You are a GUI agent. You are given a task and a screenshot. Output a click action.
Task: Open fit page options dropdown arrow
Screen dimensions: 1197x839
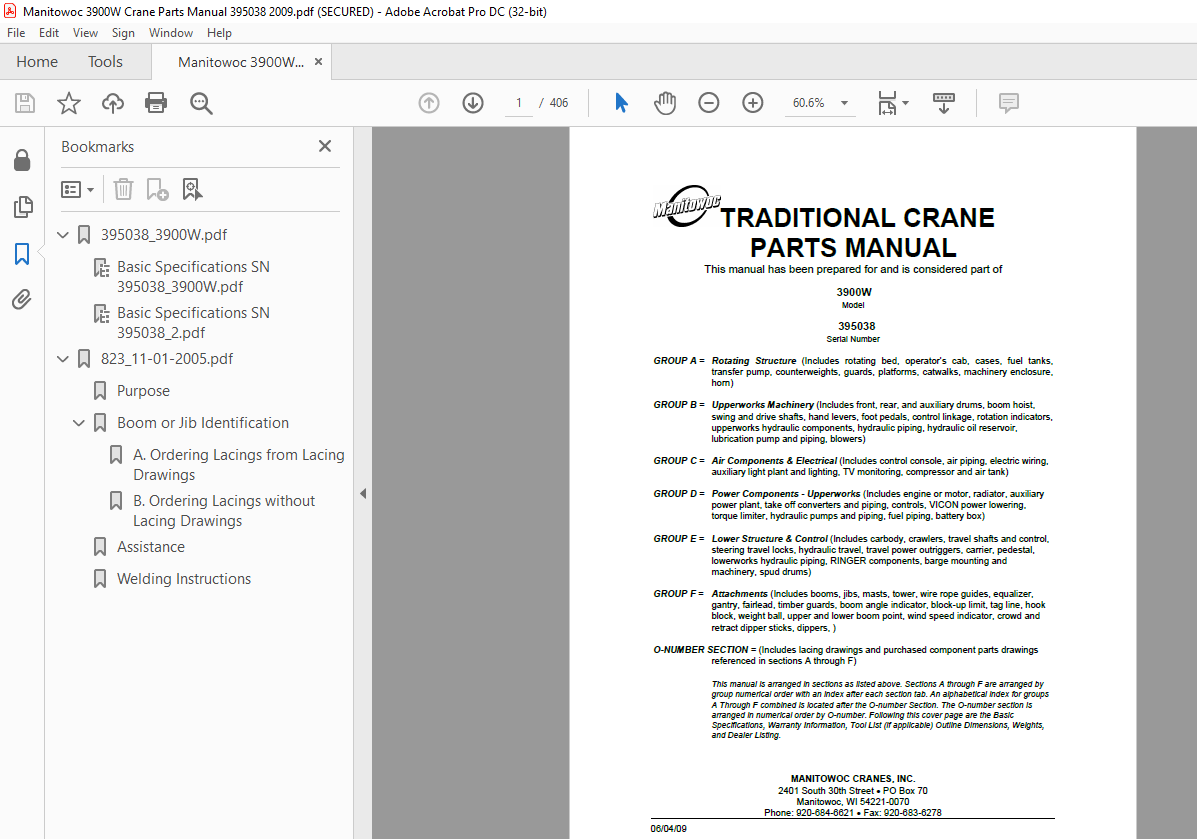tap(905, 103)
